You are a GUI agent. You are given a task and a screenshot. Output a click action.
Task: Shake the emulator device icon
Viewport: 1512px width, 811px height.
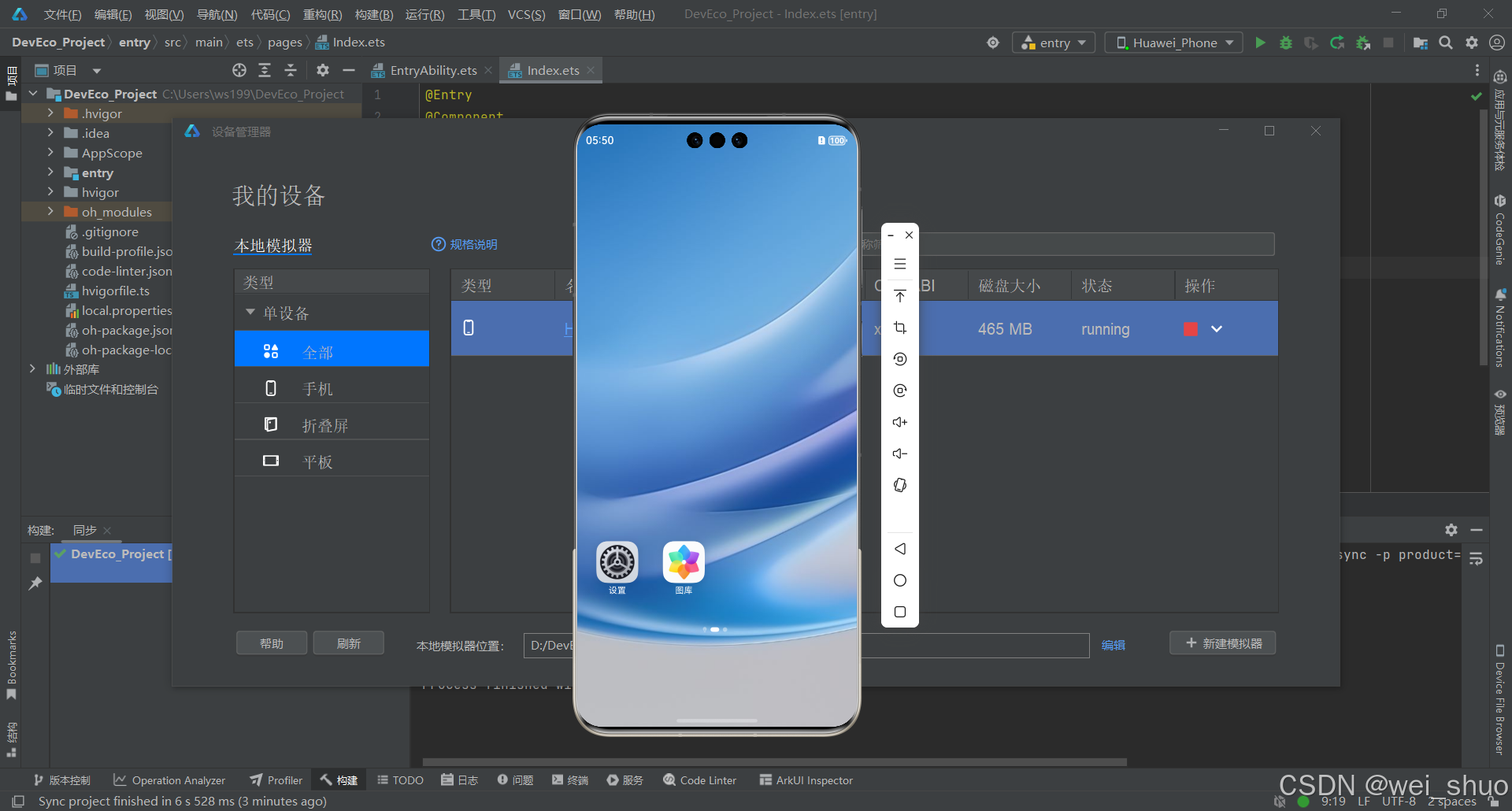click(900, 485)
